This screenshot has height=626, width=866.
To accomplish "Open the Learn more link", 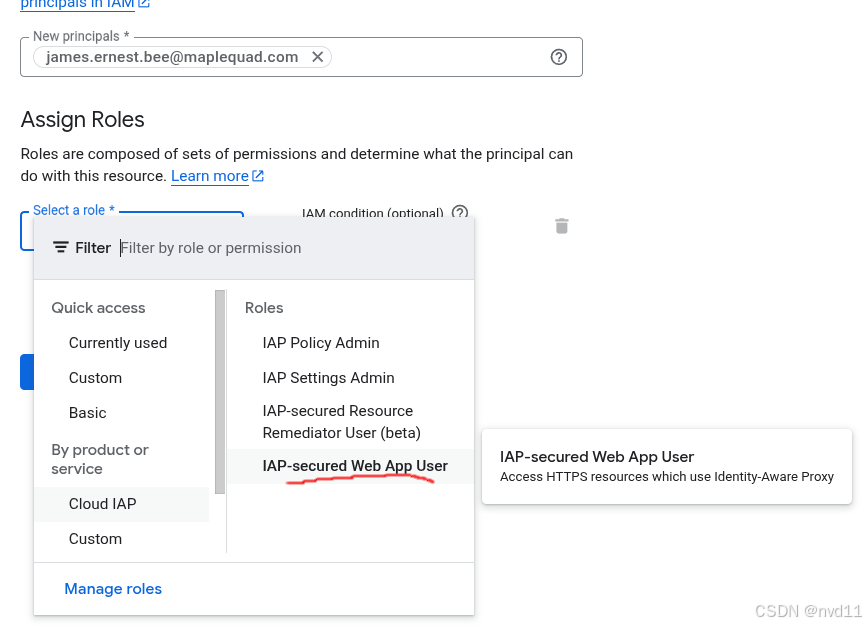I will pyautogui.click(x=210, y=176).
